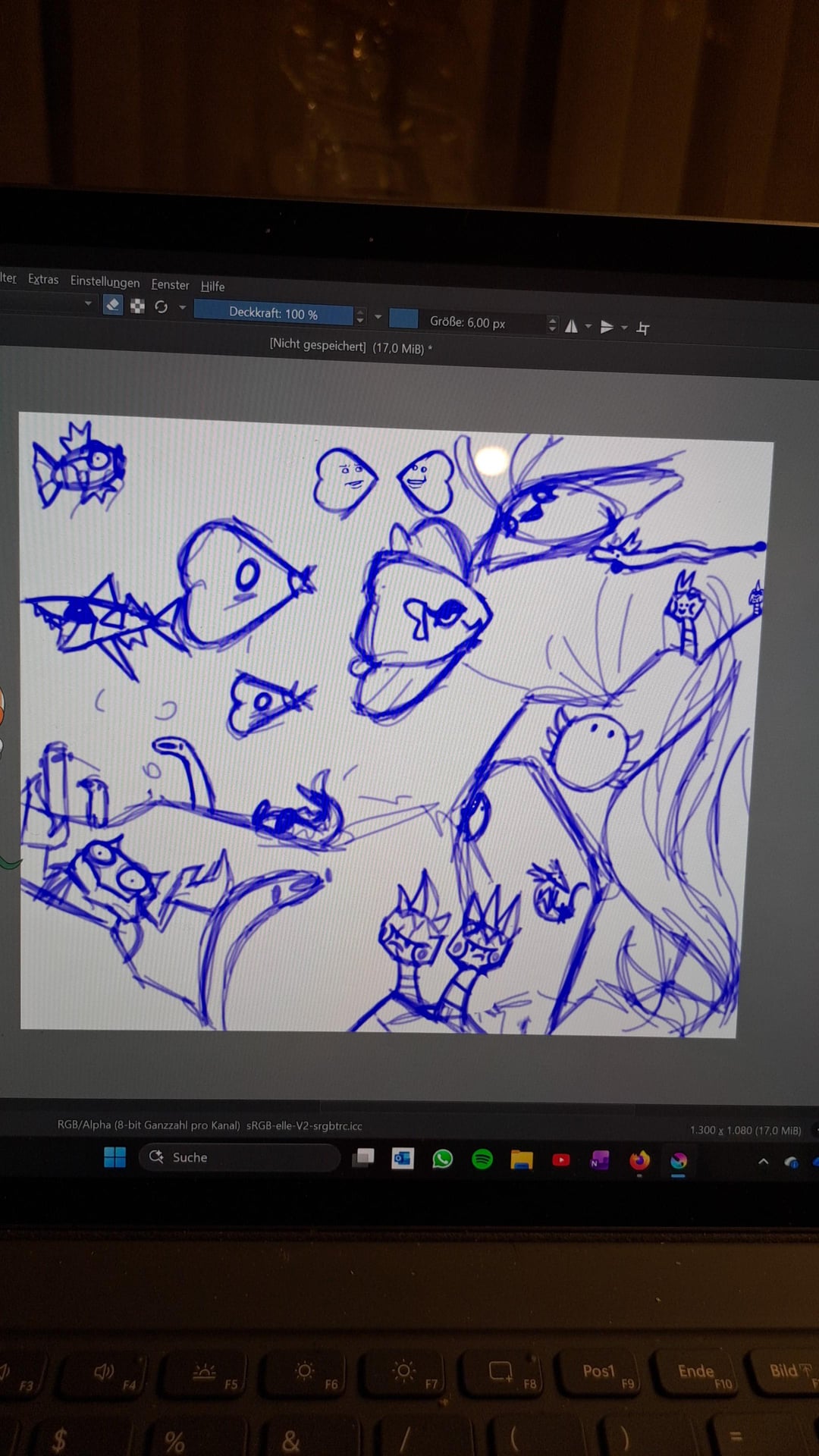Click the stepper arrows of Größe field

coord(552,325)
